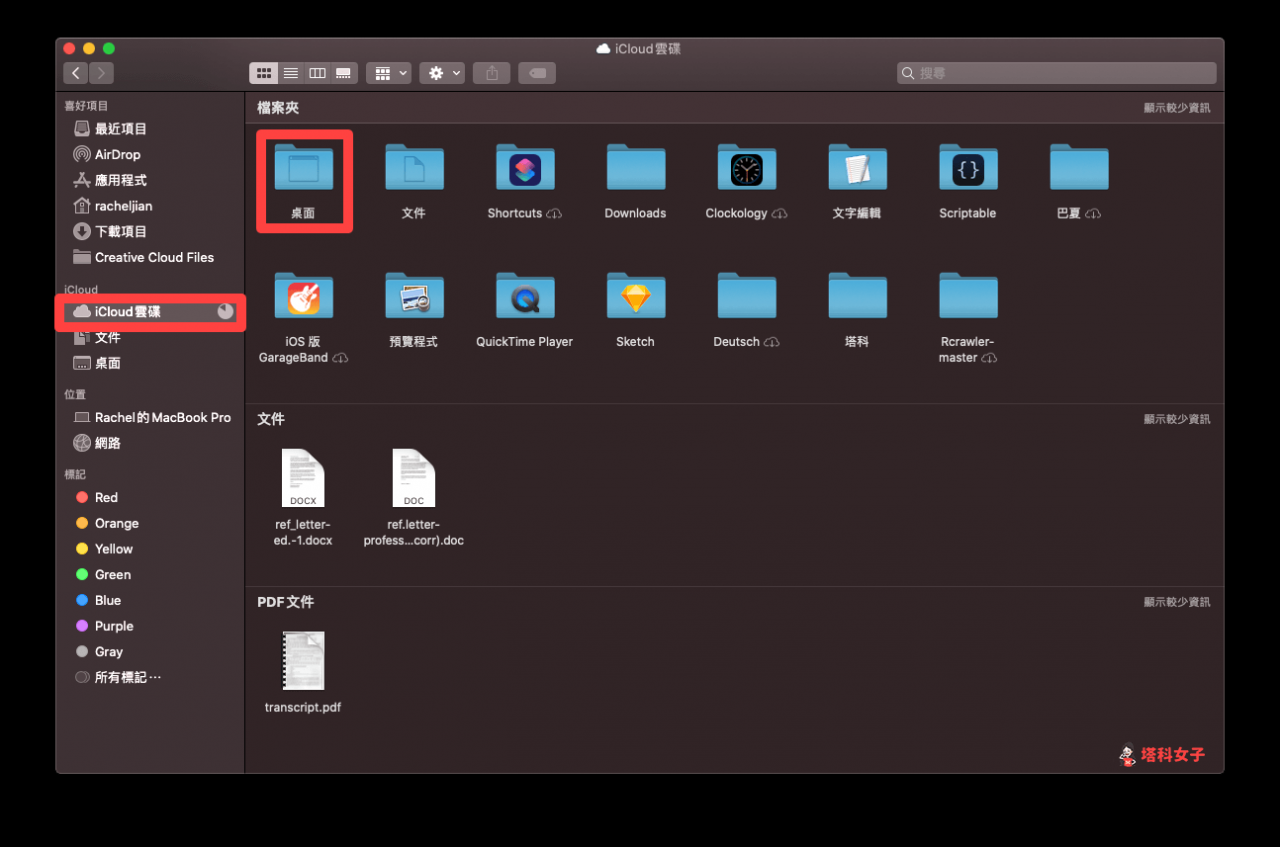1280x847 pixels.
Task: Click the Edit Tags toolbar button
Action: 537,73
